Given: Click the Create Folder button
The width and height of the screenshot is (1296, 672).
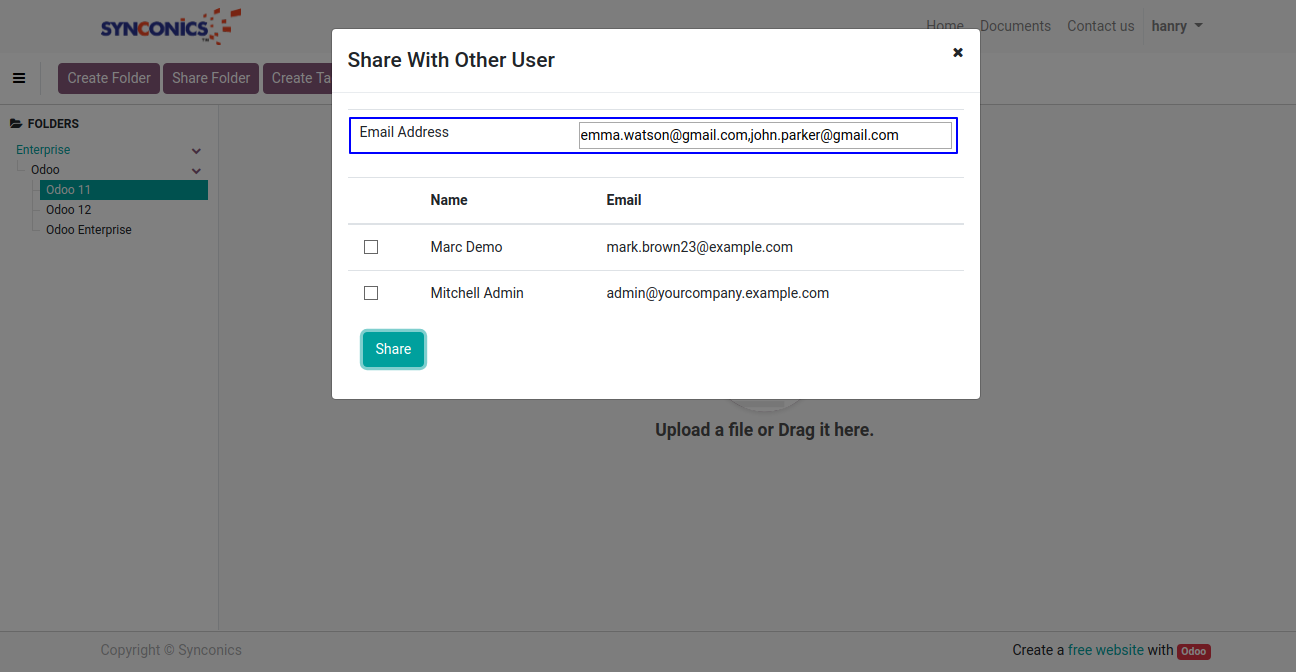Looking at the screenshot, I should tap(109, 78).
